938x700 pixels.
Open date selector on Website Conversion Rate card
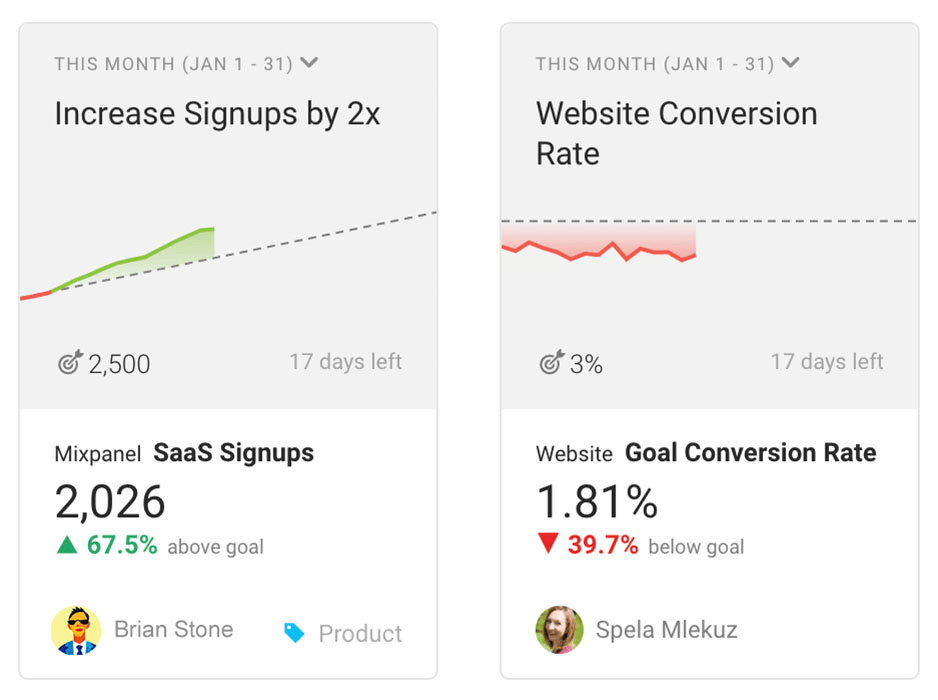pyautogui.click(x=791, y=62)
